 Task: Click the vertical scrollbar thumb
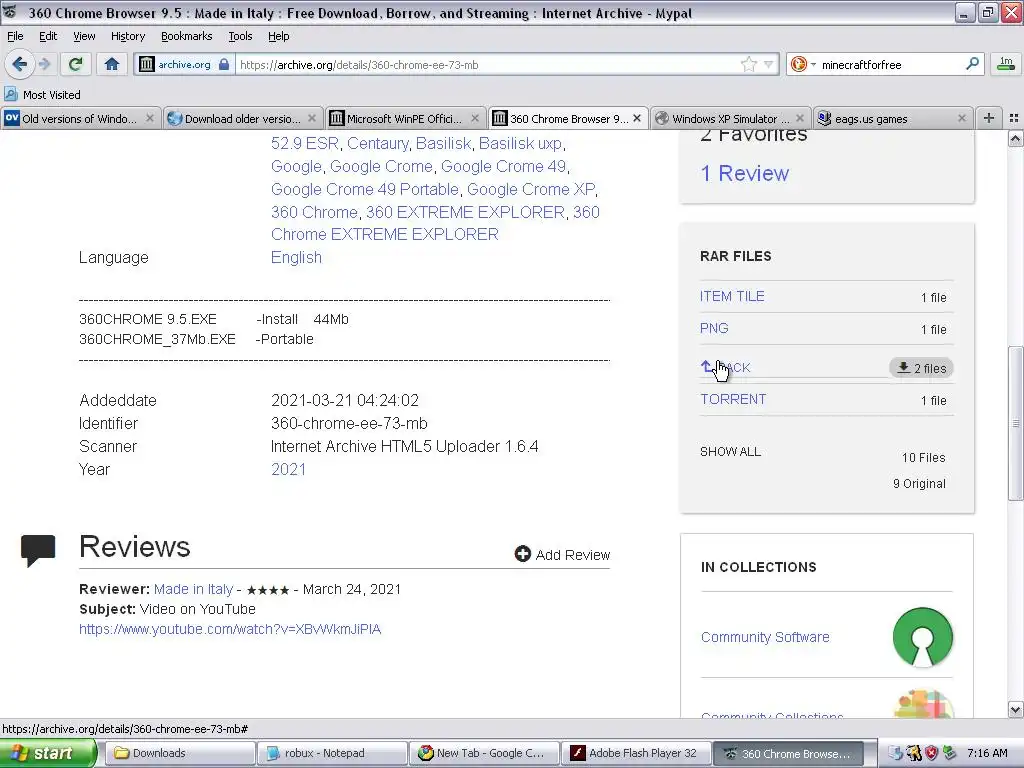pyautogui.click(x=1015, y=423)
